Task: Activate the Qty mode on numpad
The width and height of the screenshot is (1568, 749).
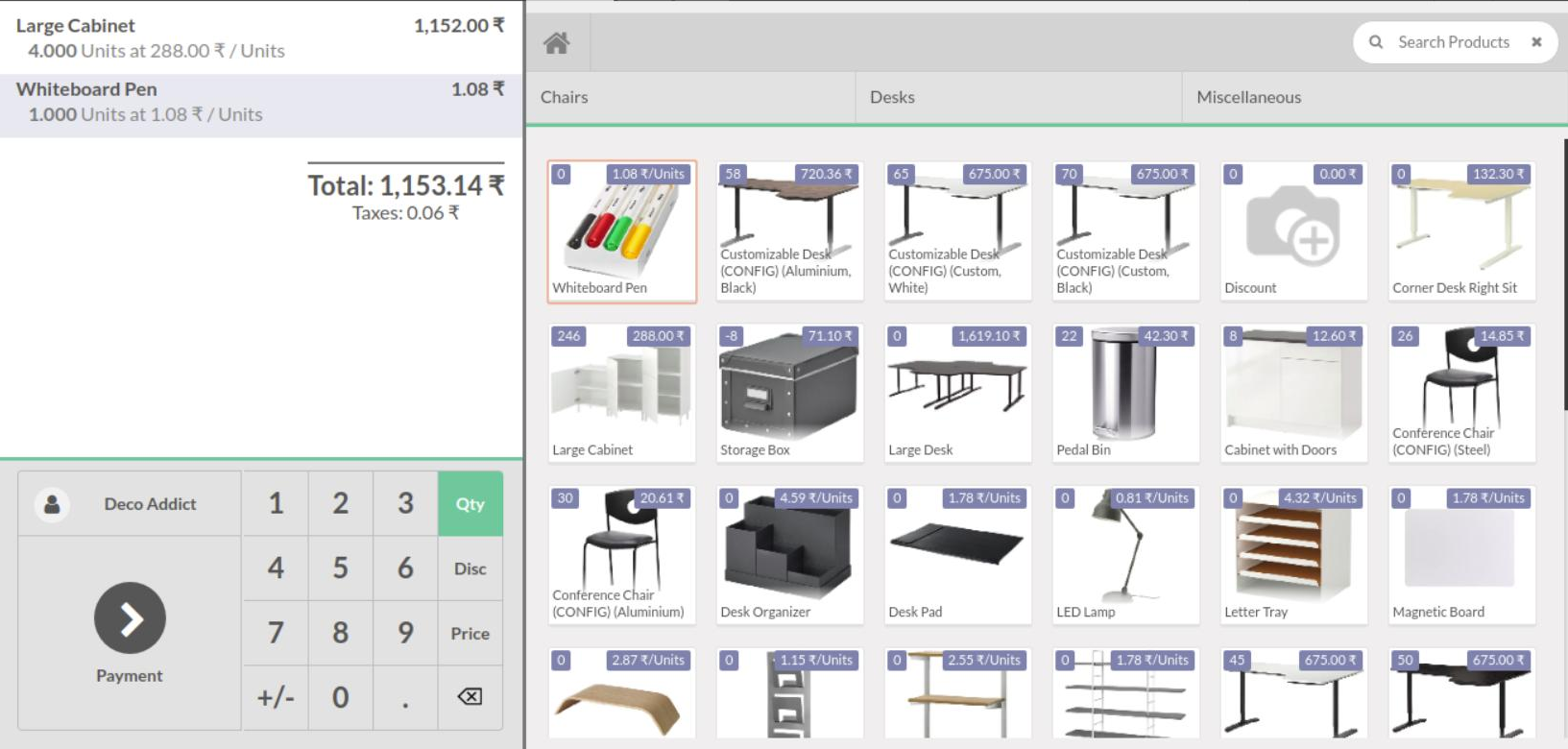Action: [470, 504]
